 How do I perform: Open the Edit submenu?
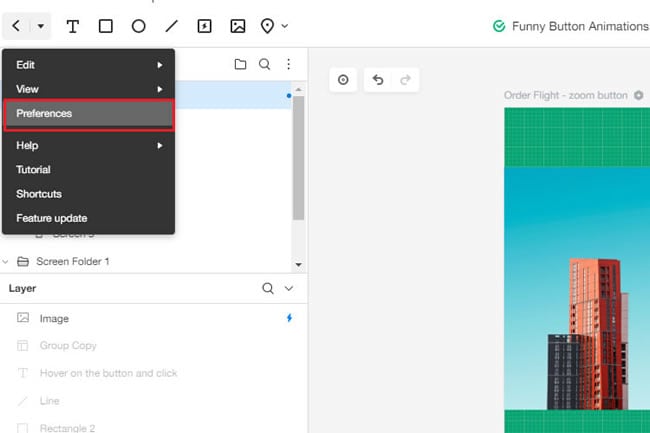coord(89,65)
